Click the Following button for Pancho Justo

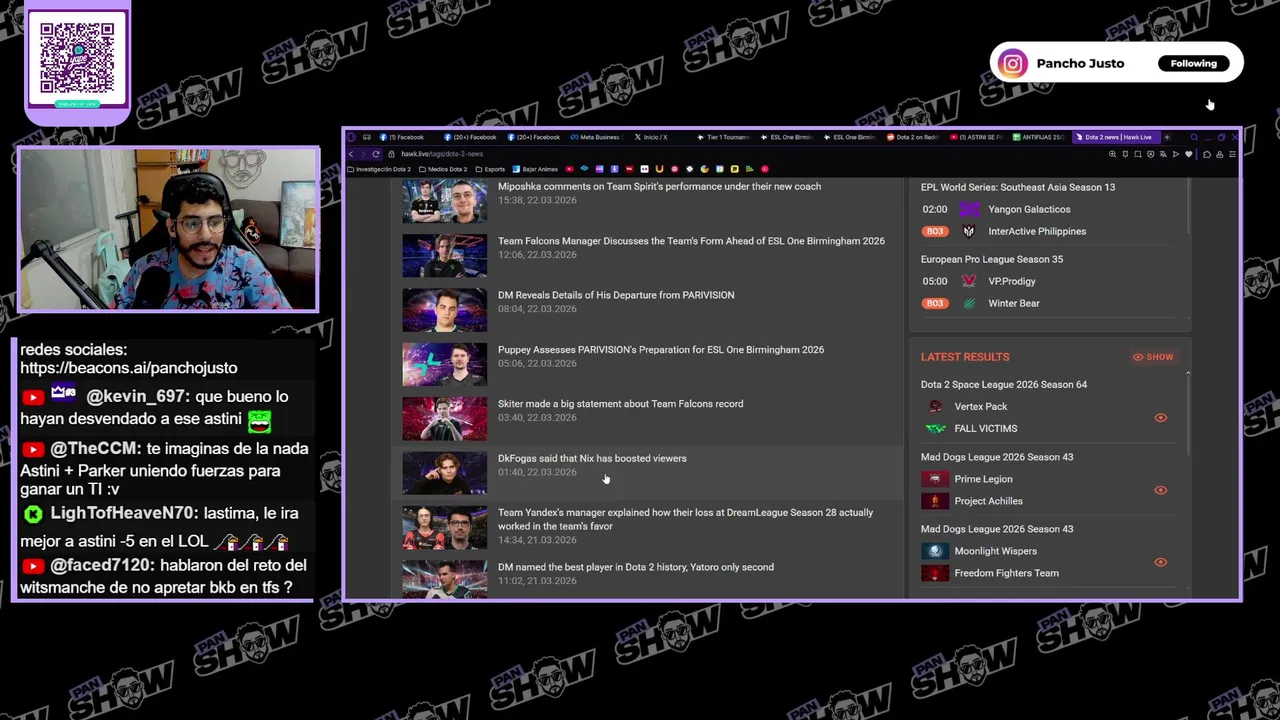pyautogui.click(x=1194, y=63)
